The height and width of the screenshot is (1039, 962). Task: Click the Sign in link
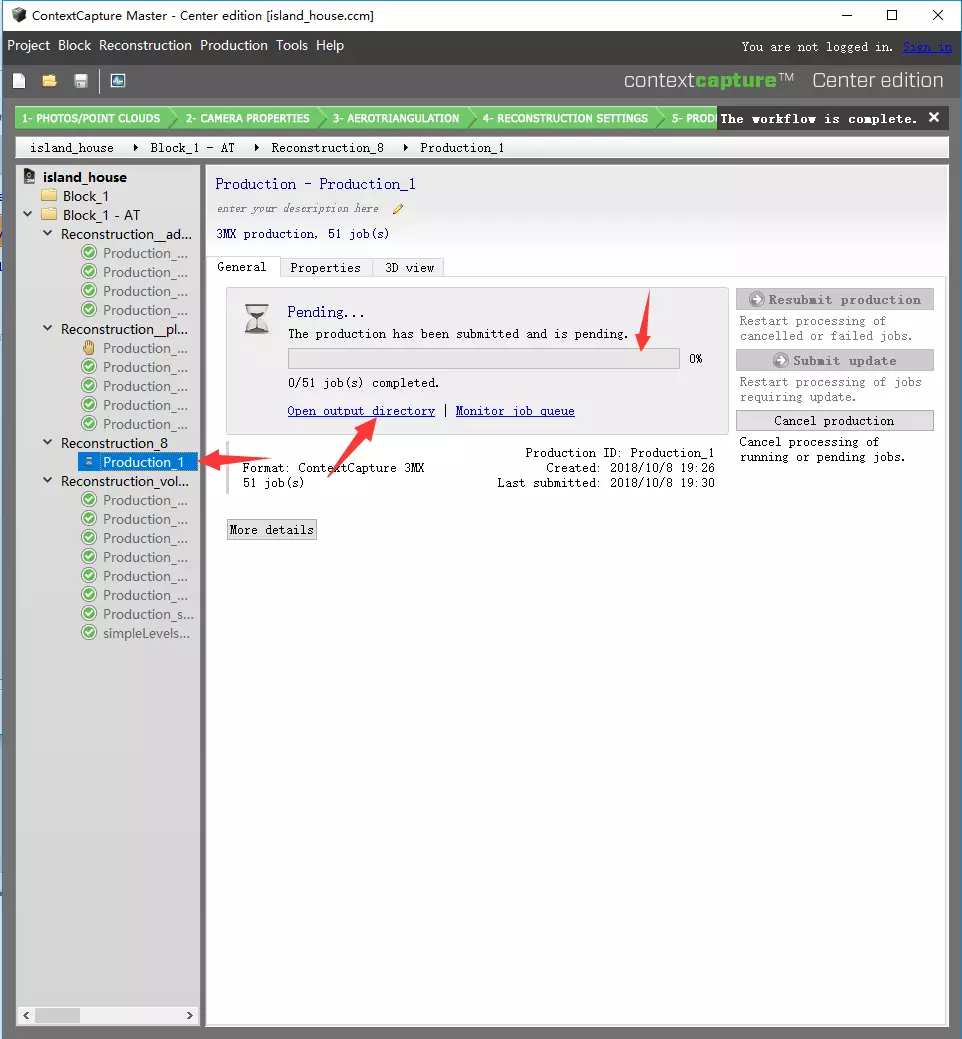pos(927,47)
